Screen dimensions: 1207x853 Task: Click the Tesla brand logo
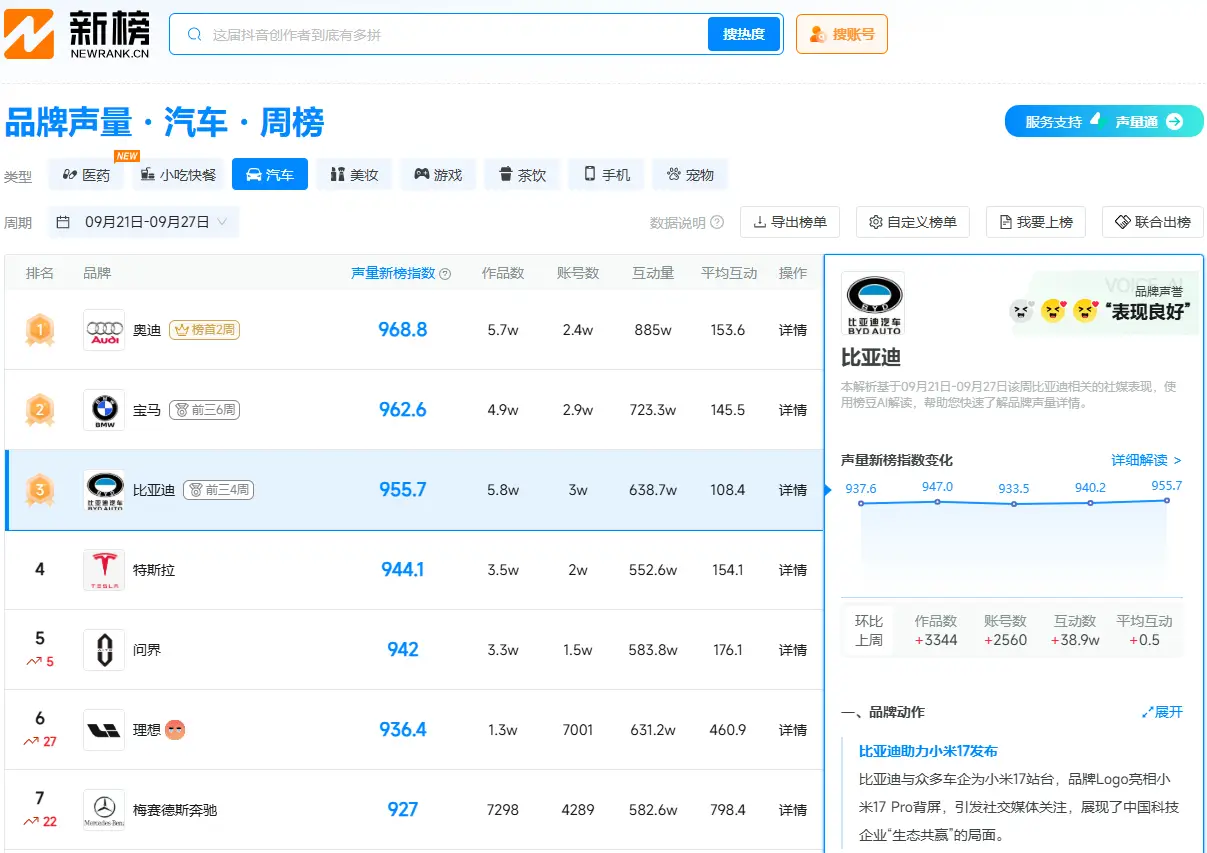pyautogui.click(x=104, y=570)
